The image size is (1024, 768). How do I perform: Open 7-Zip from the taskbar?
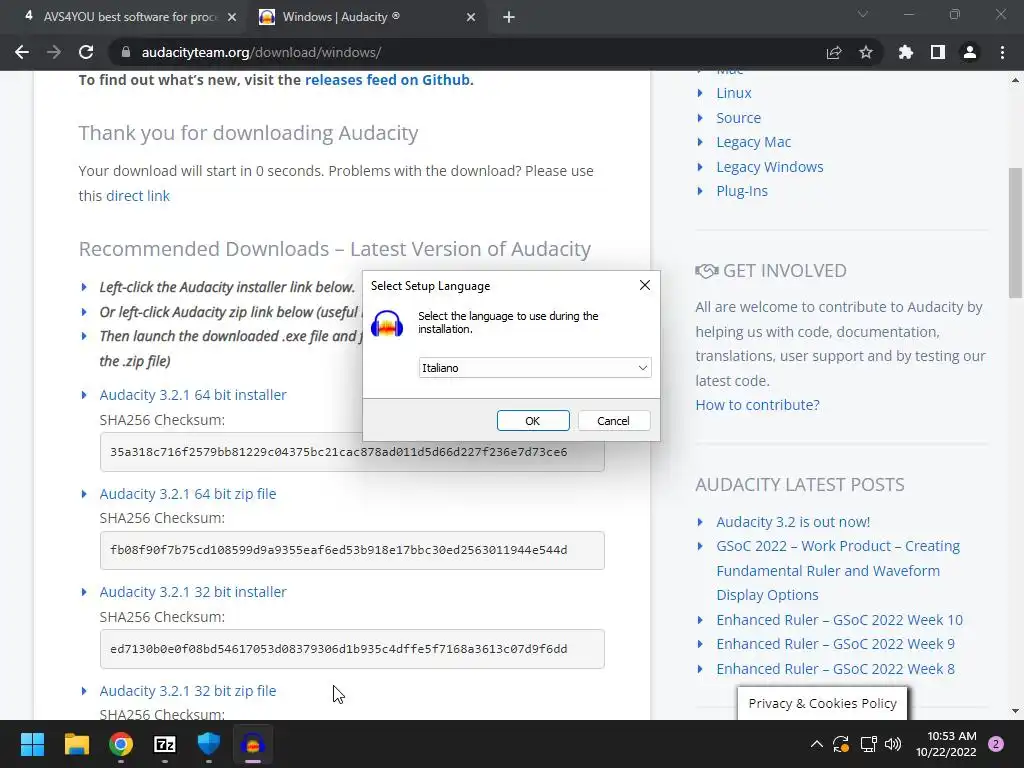(165, 744)
